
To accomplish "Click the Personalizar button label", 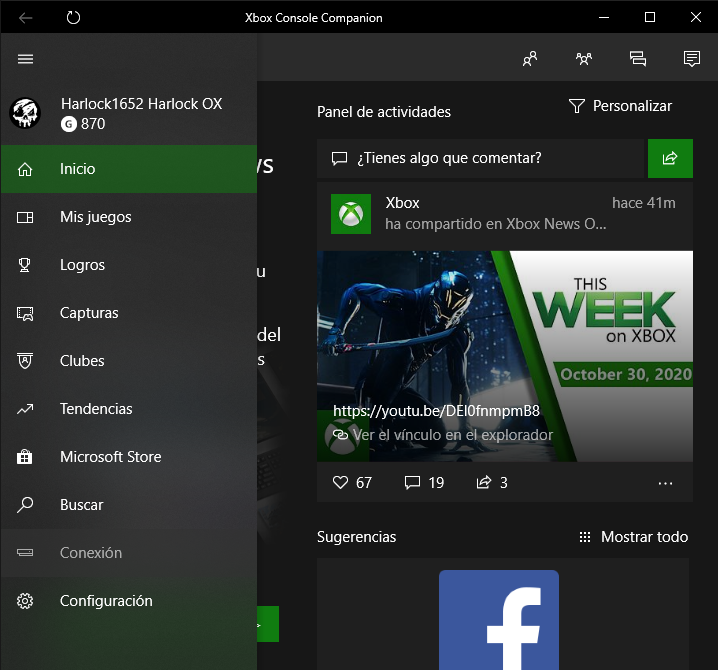I will pyautogui.click(x=632, y=106).
